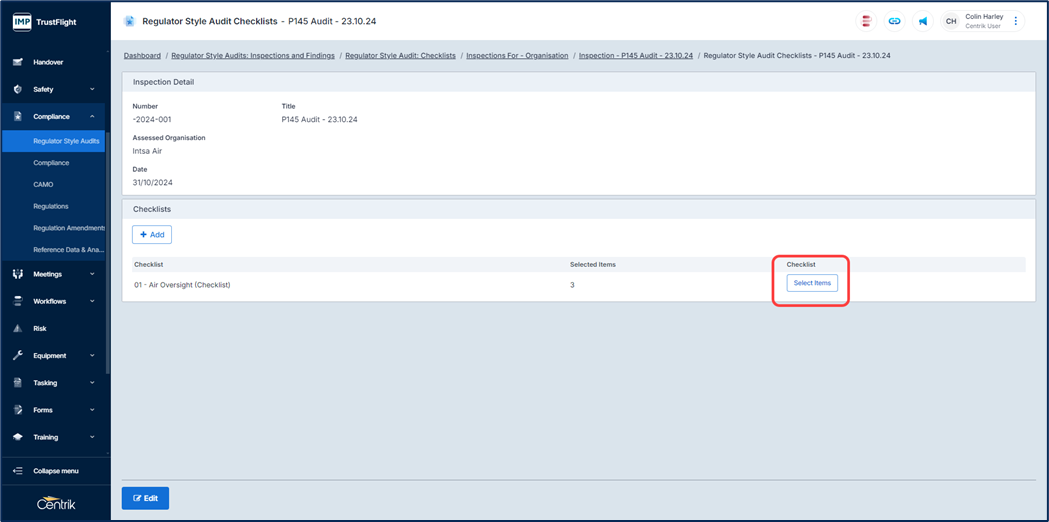
Task: Click the star icon beside page title
Action: pos(129,21)
